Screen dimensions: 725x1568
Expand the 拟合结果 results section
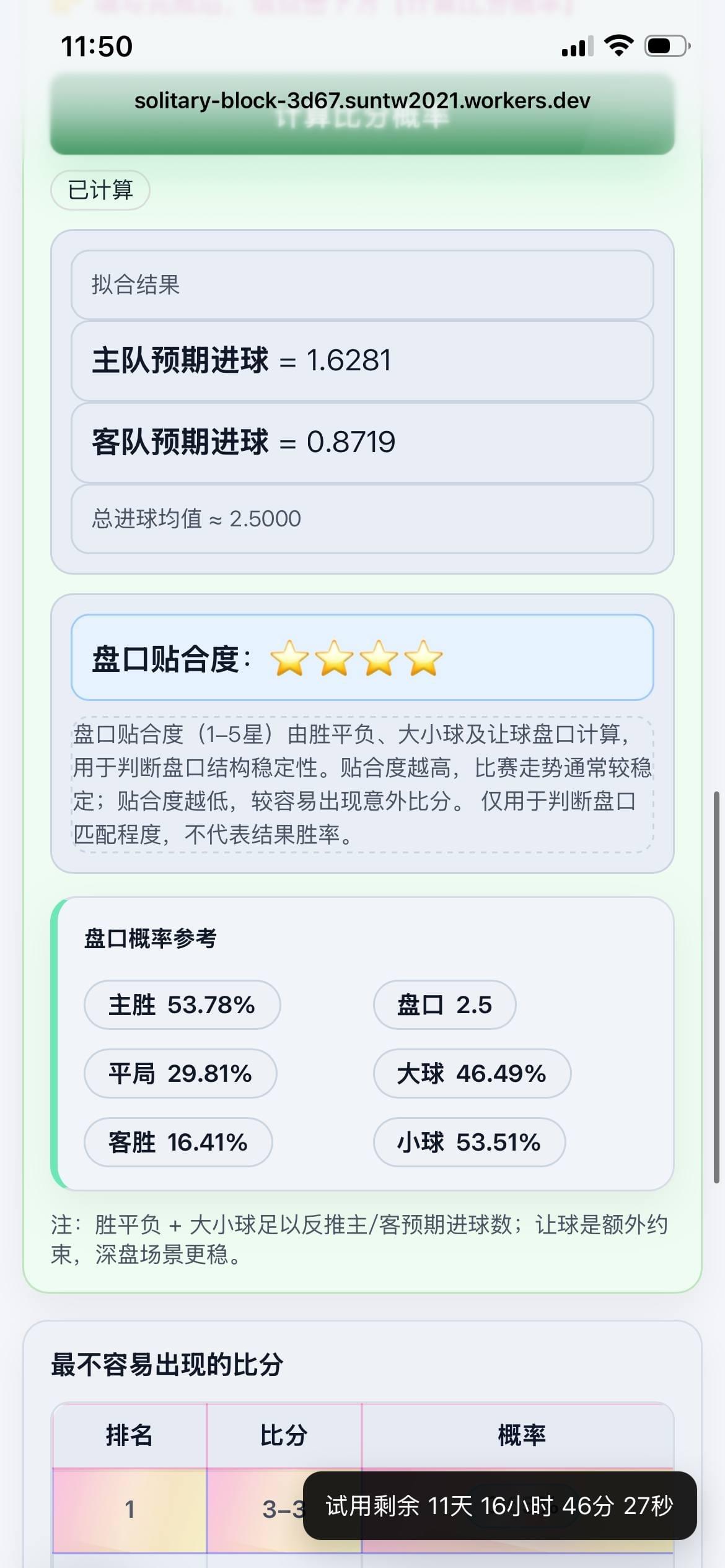[x=362, y=286]
